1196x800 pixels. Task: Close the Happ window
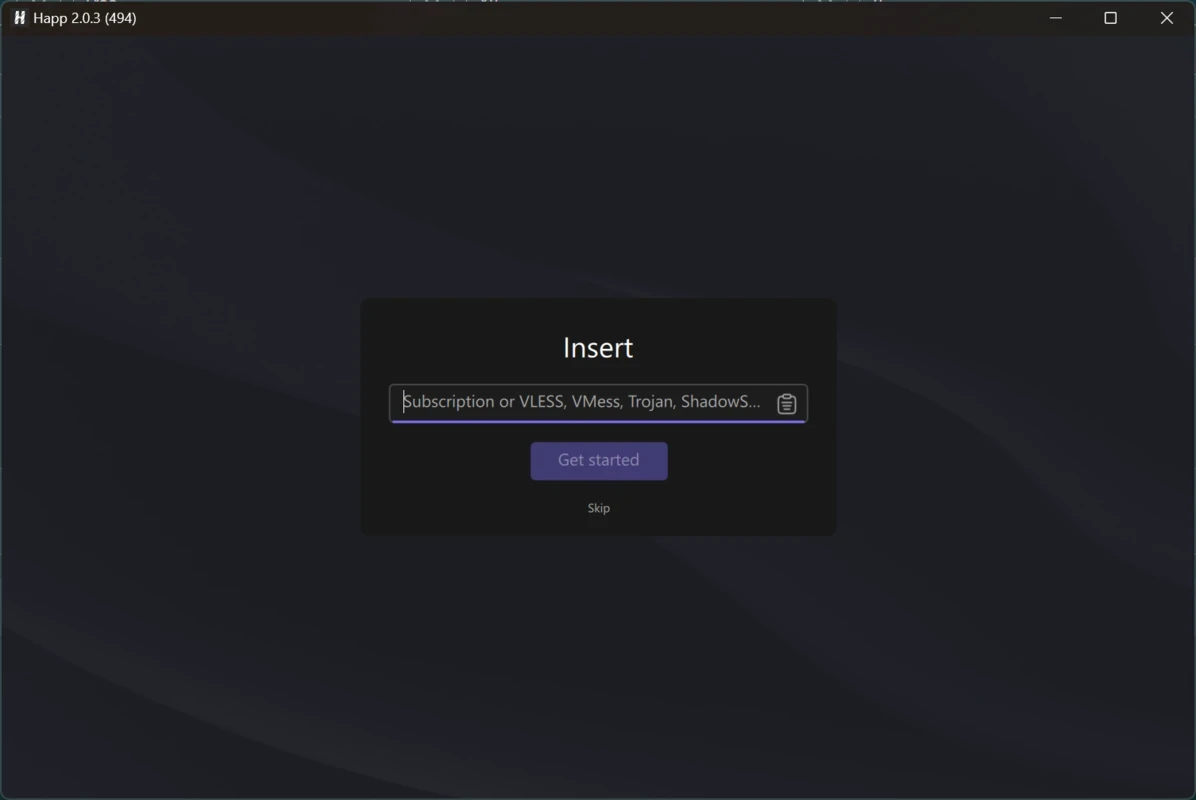tap(1167, 18)
